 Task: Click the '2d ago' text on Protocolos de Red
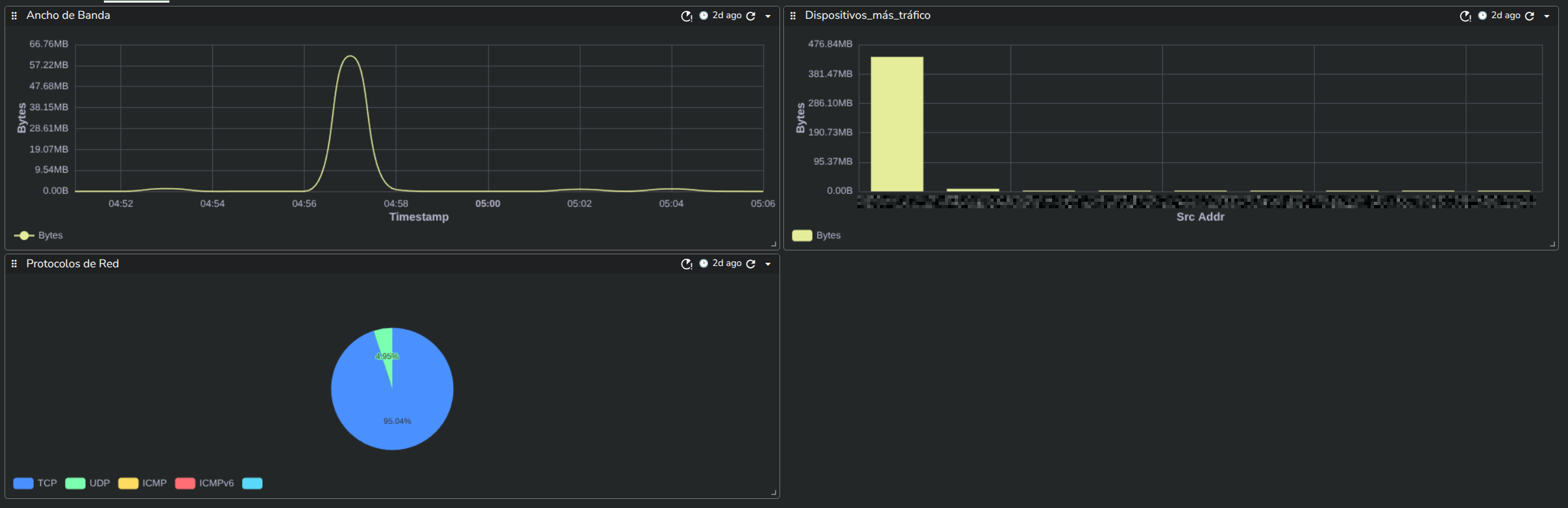(x=727, y=263)
